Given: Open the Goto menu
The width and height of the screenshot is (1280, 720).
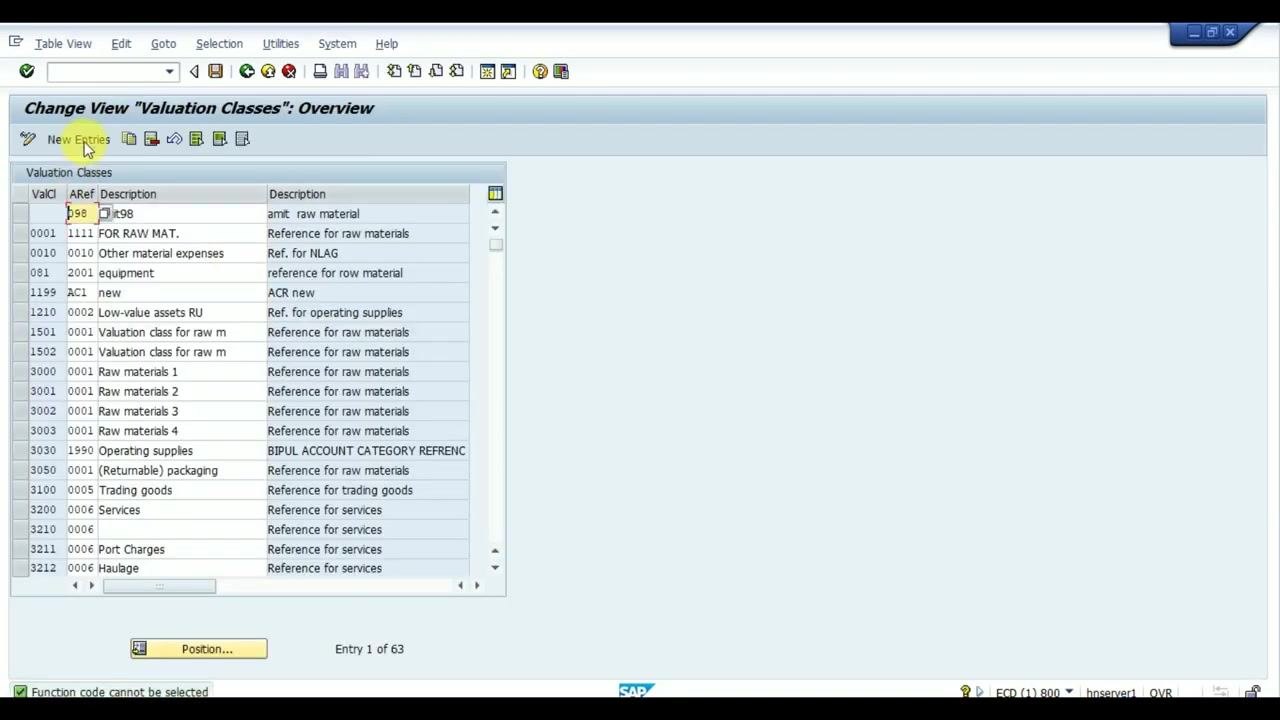Looking at the screenshot, I should (163, 44).
